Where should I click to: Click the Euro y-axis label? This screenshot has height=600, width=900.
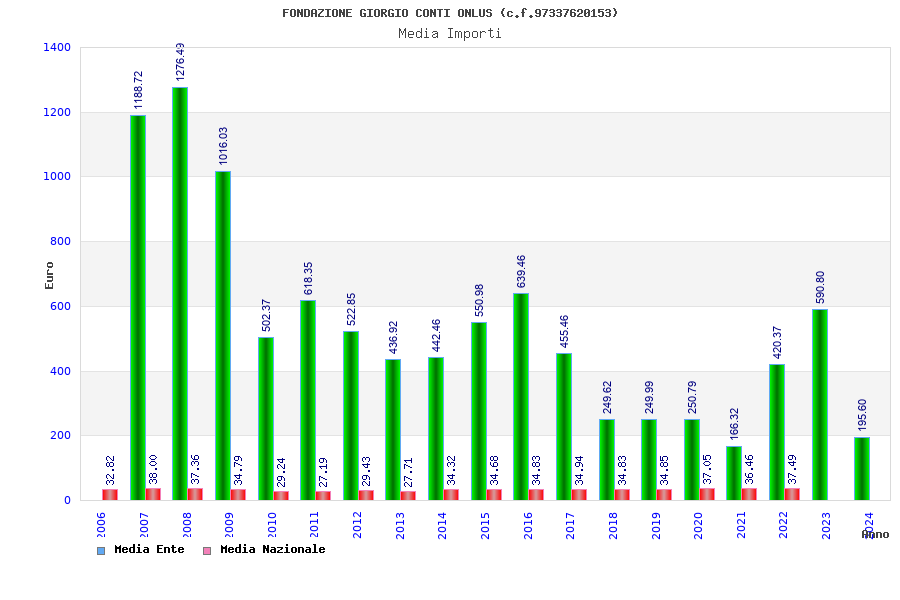coord(49,276)
